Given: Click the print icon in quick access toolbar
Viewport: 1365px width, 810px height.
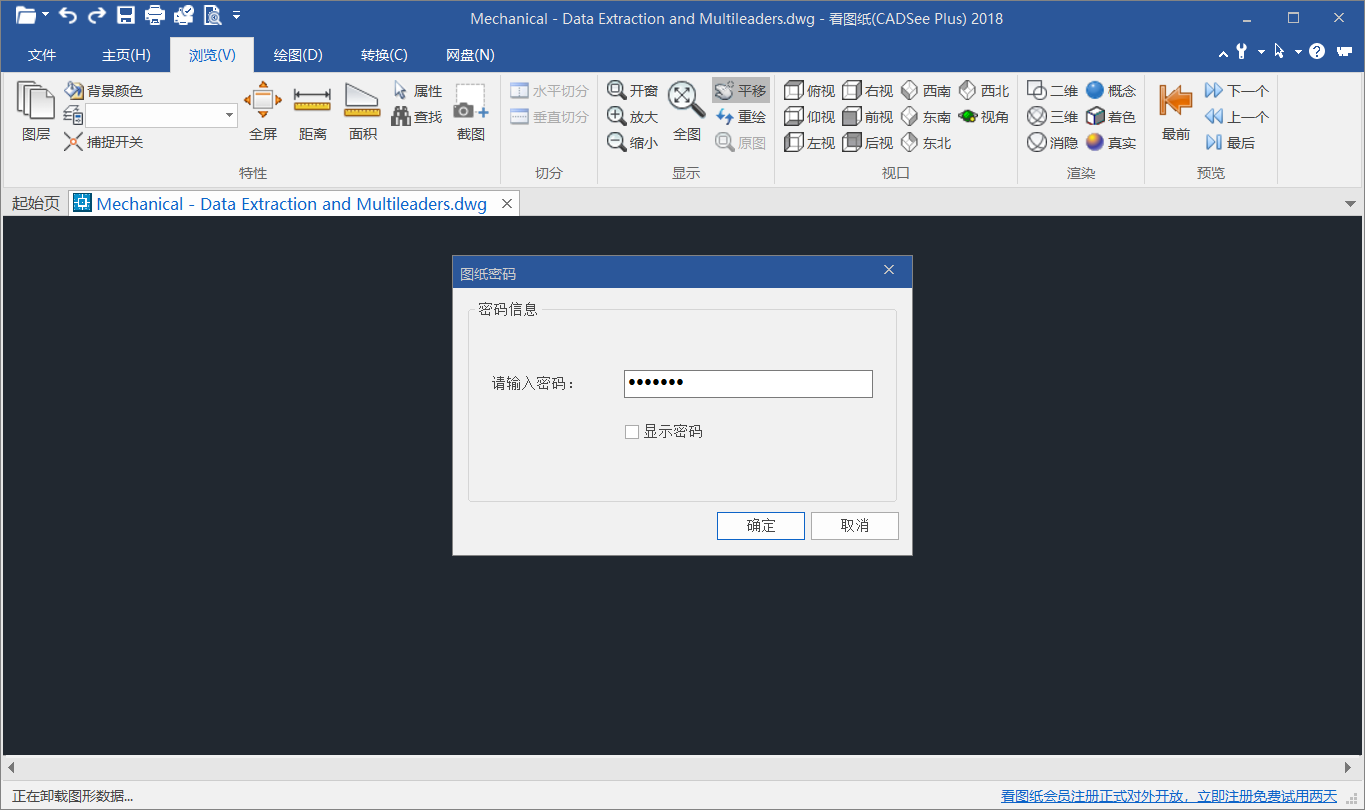Looking at the screenshot, I should point(155,16).
